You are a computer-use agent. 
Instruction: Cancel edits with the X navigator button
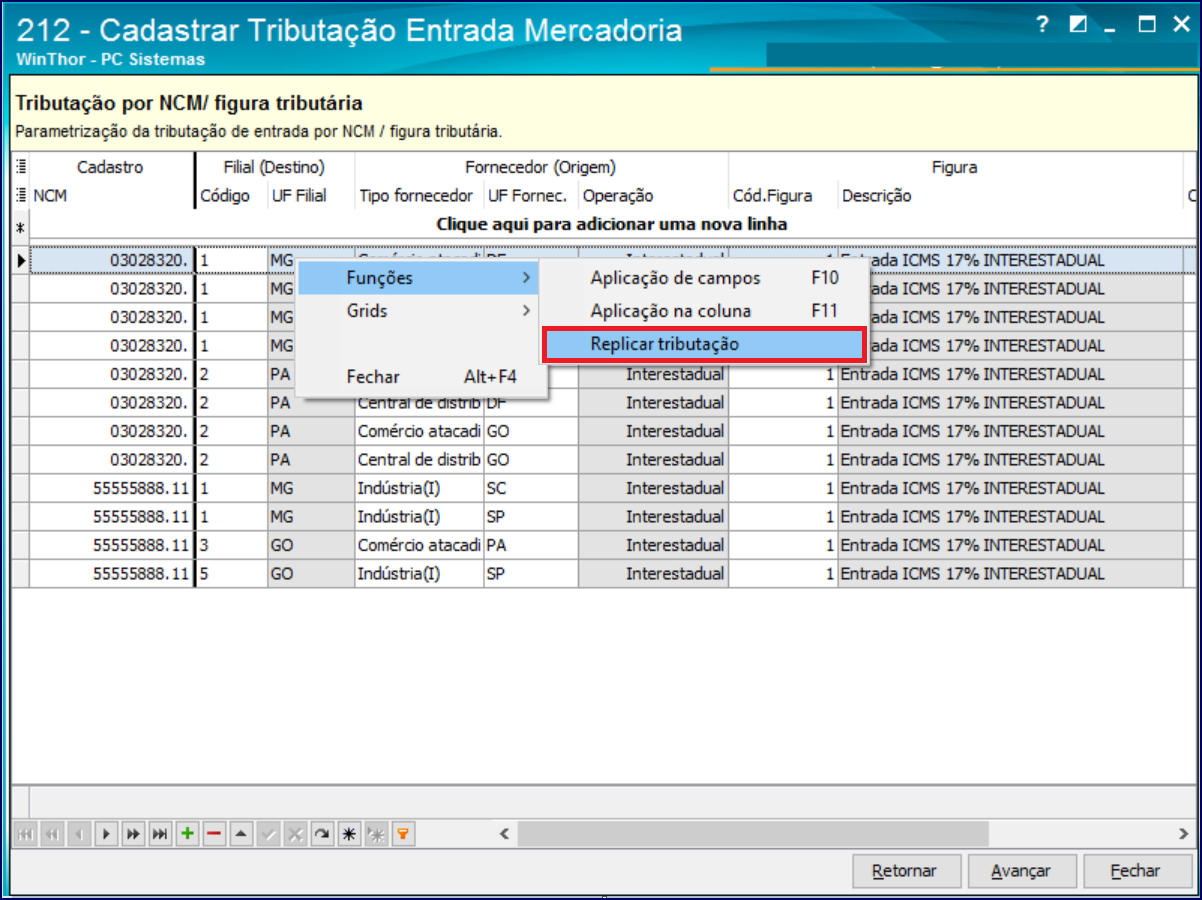(295, 834)
